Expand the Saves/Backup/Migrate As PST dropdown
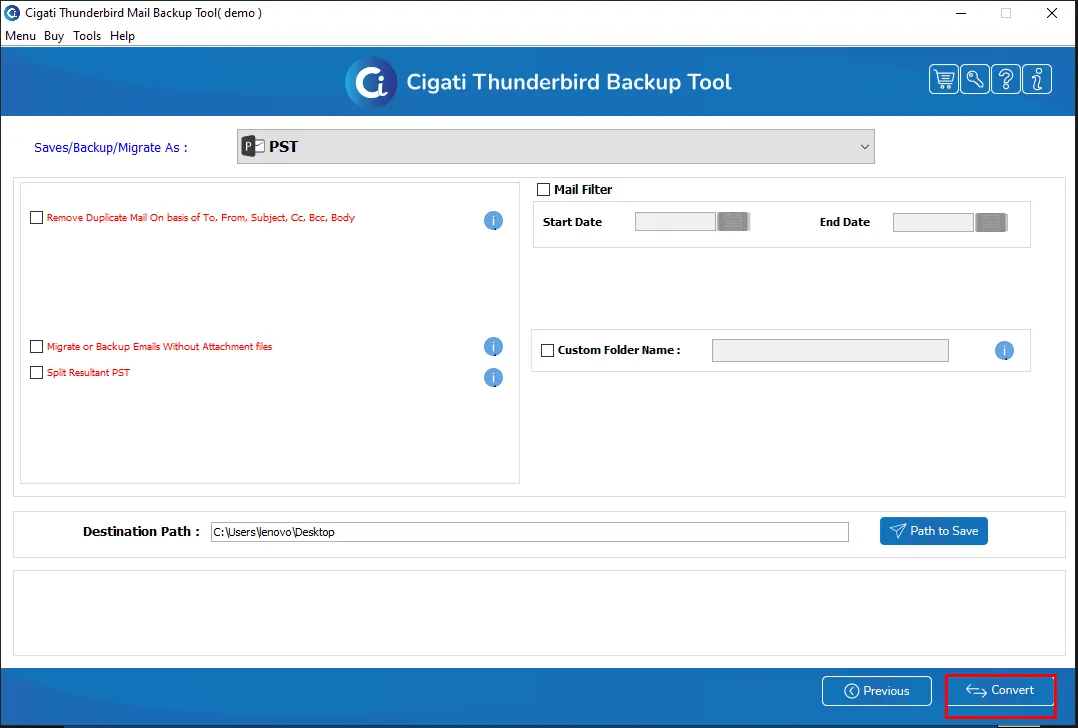Image resolution: width=1078 pixels, height=728 pixels. (x=556, y=146)
